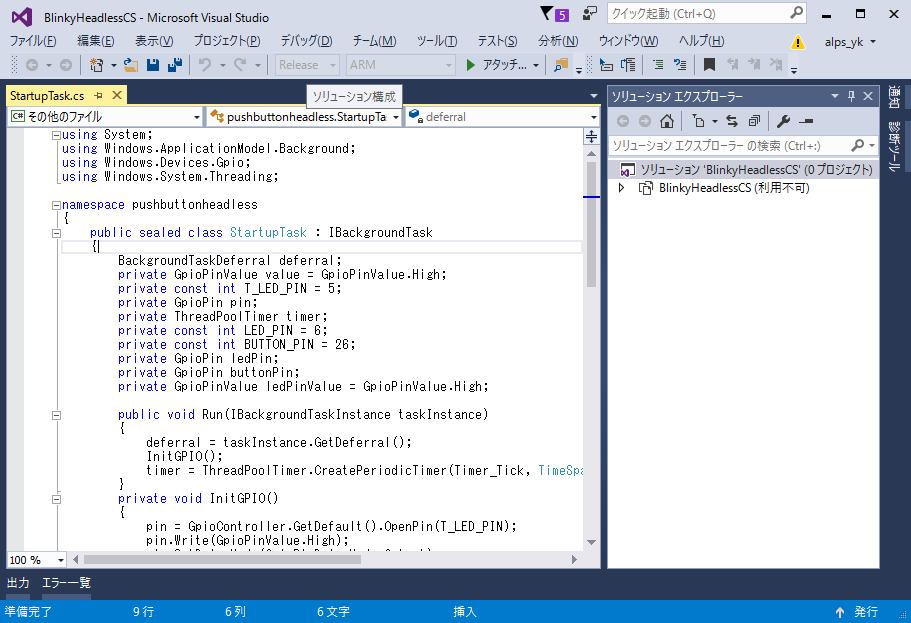Click the yellow warning triangle near the account
The width and height of the screenshot is (911, 623).
(798, 42)
